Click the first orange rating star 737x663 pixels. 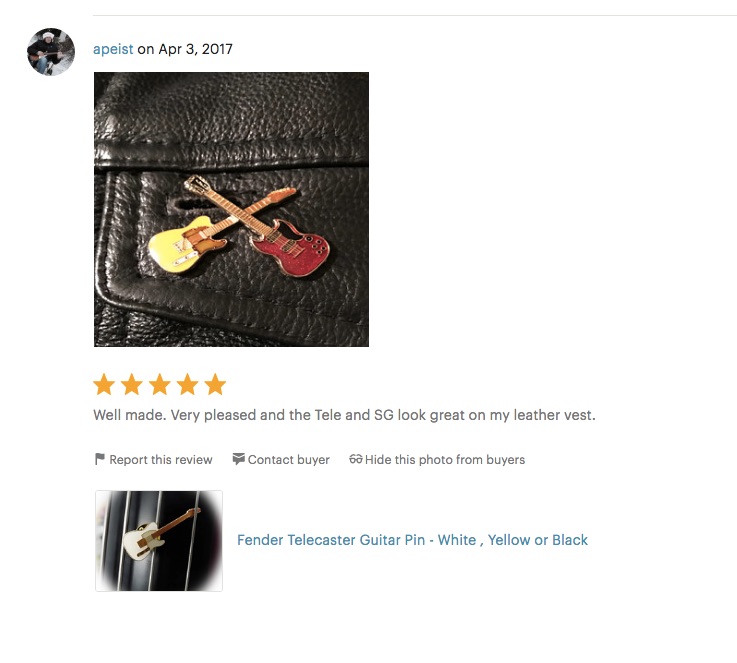point(104,384)
